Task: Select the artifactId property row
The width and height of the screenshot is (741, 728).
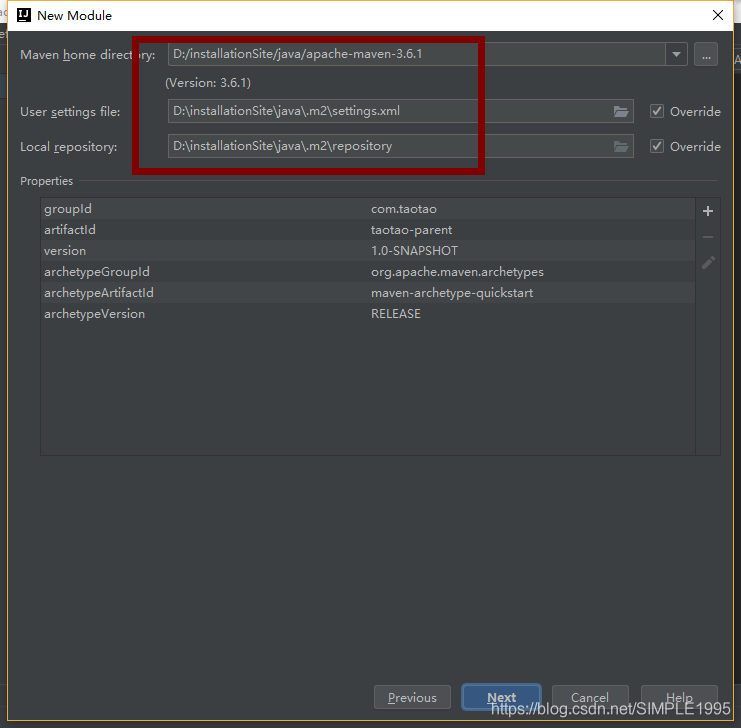Action: tap(368, 230)
